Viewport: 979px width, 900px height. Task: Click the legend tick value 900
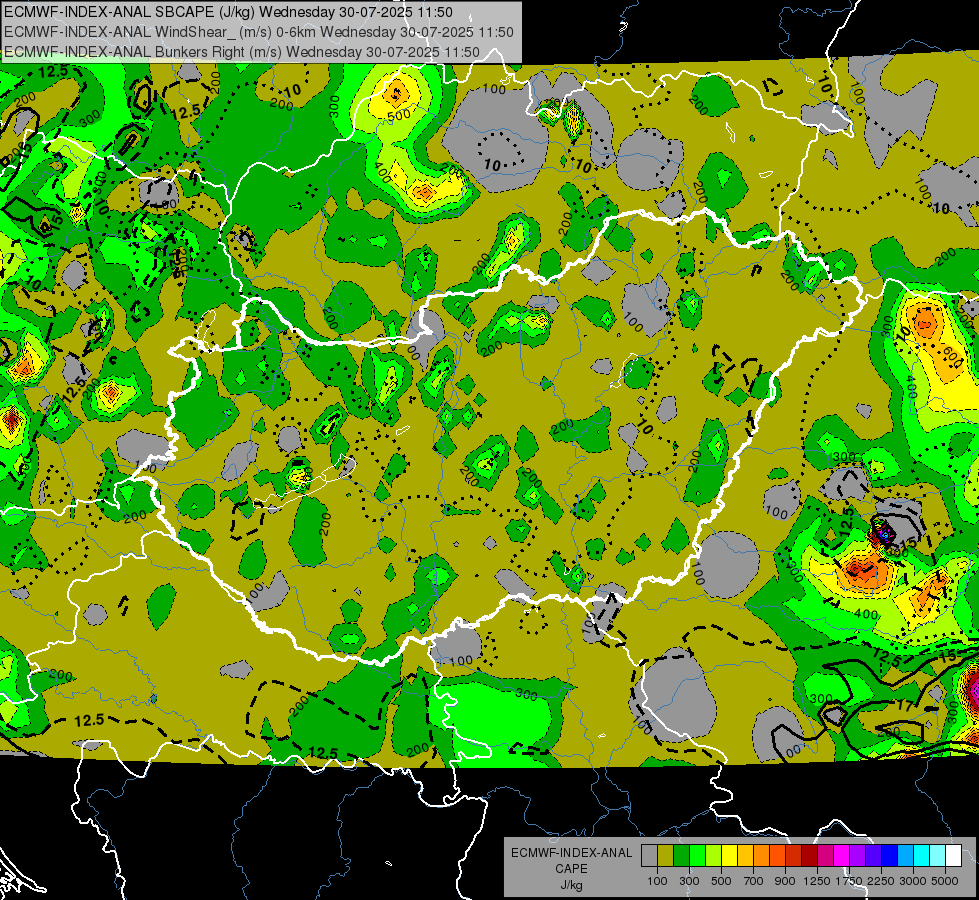pos(785,881)
